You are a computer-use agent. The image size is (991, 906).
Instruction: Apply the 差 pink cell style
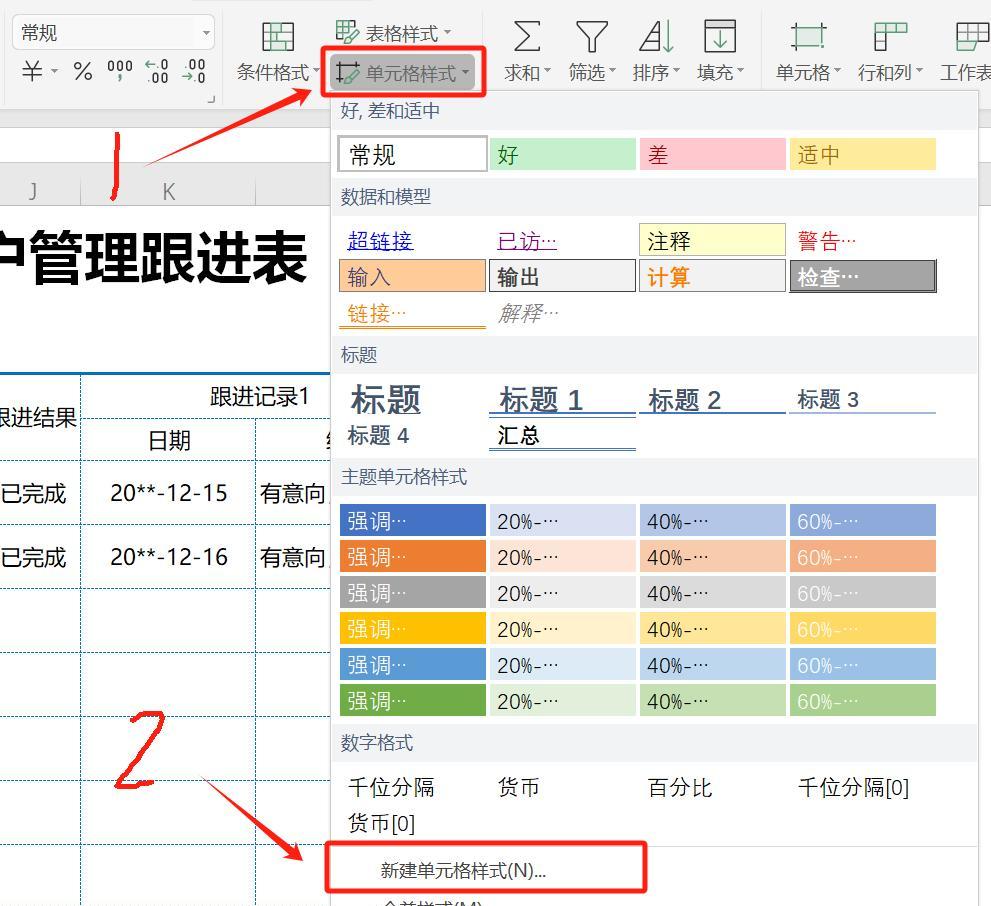(x=712, y=154)
